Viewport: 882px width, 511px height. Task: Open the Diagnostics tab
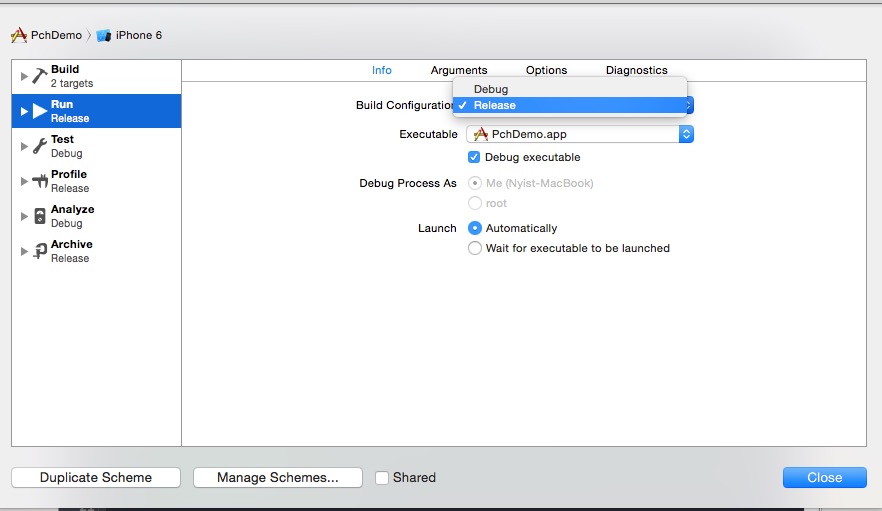636,70
